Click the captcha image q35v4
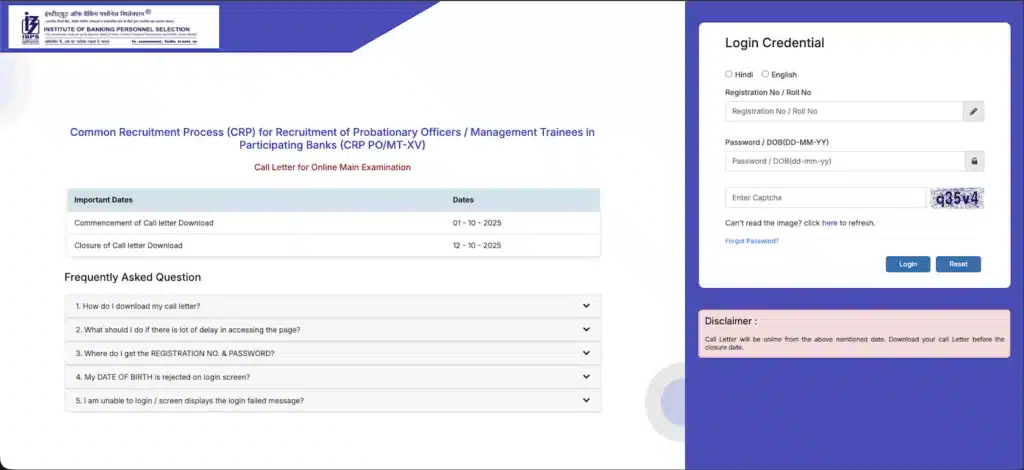Screen dimensions: 1024x470 coord(957,198)
